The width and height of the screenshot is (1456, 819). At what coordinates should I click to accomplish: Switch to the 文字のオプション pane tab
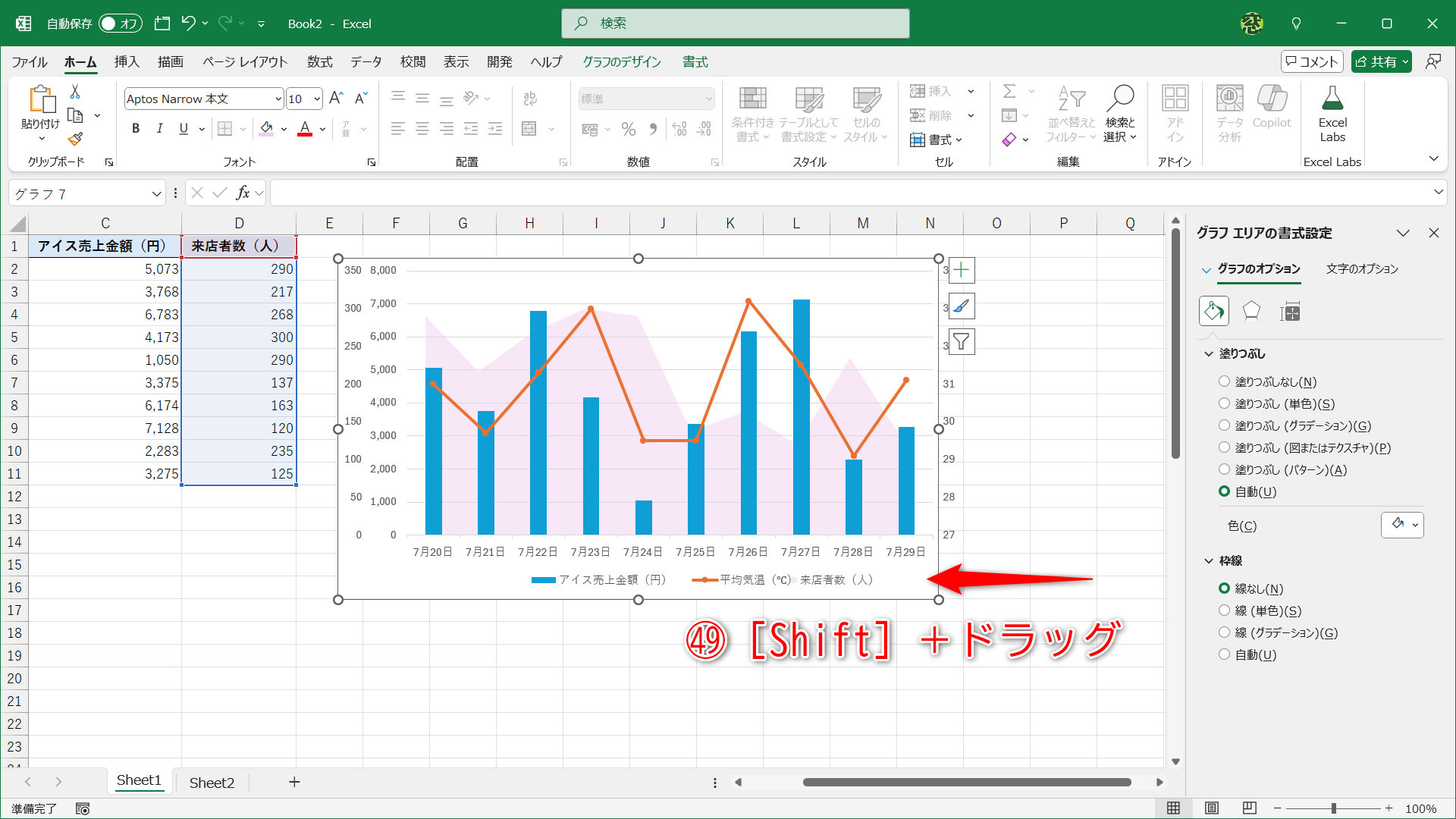point(1363,268)
